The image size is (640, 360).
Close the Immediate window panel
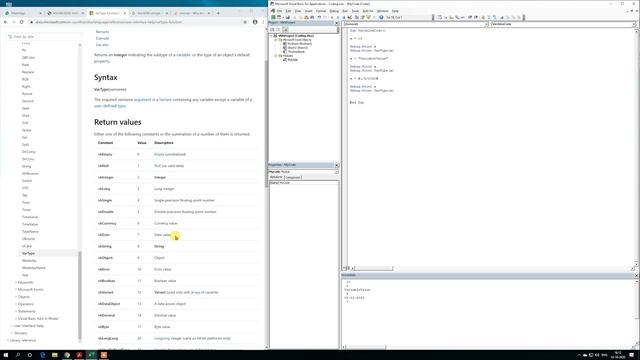tap(636, 276)
